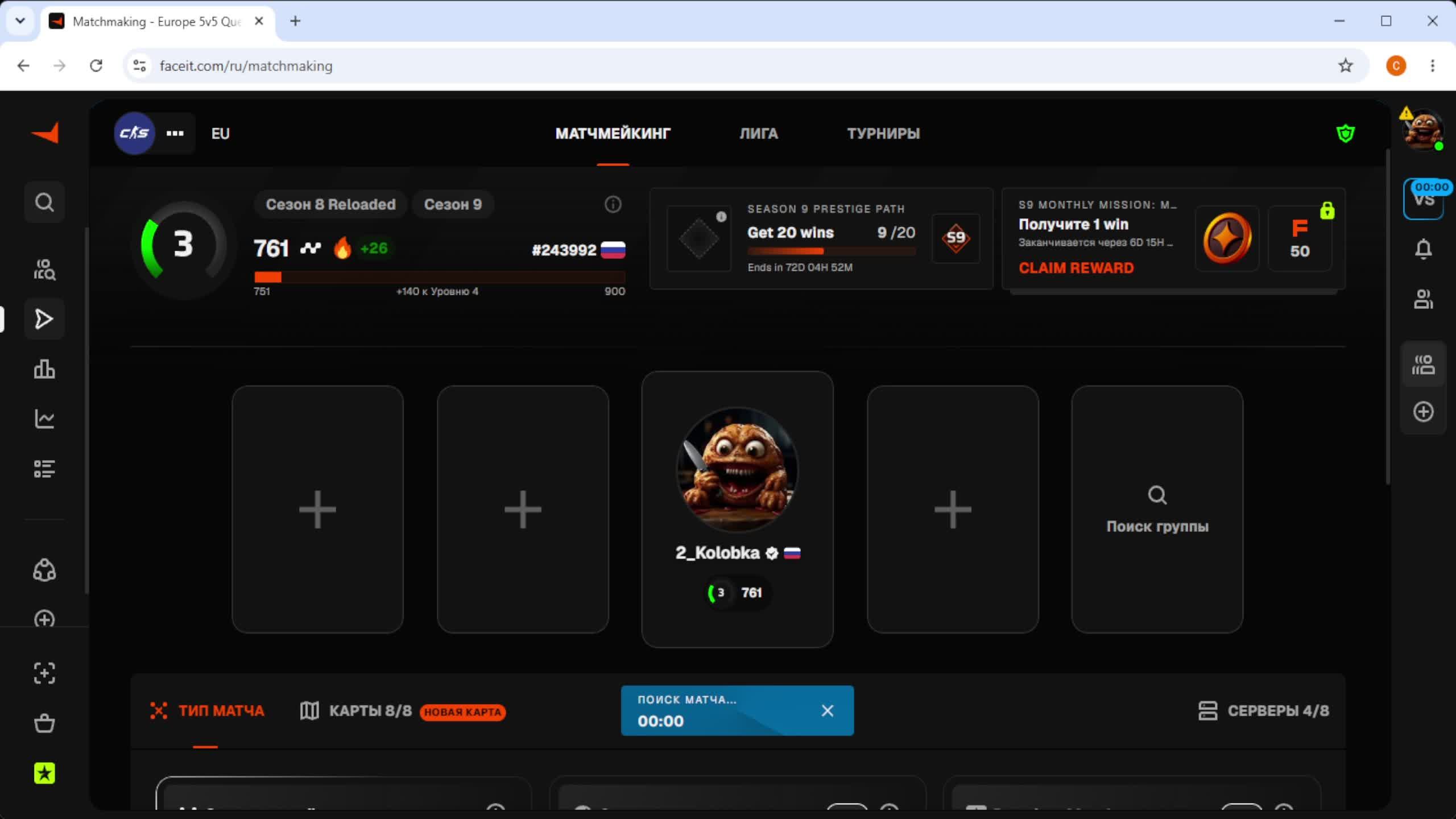
Task: Click the green star icon in sidebar
Action: tap(44, 773)
